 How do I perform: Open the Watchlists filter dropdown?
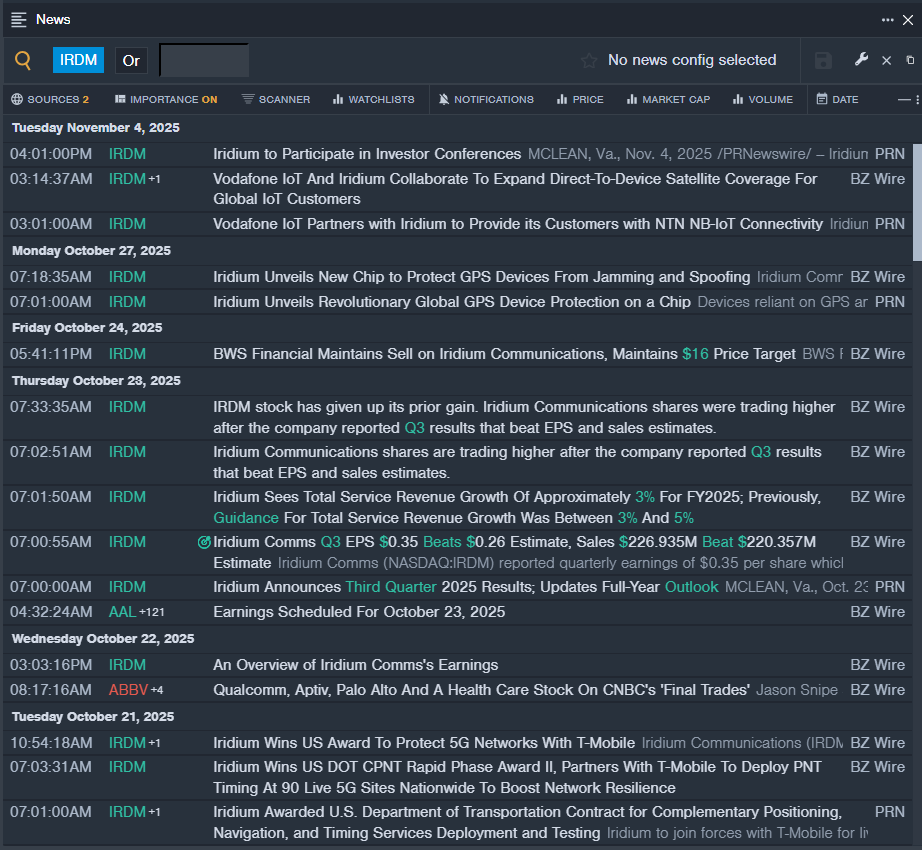(373, 99)
